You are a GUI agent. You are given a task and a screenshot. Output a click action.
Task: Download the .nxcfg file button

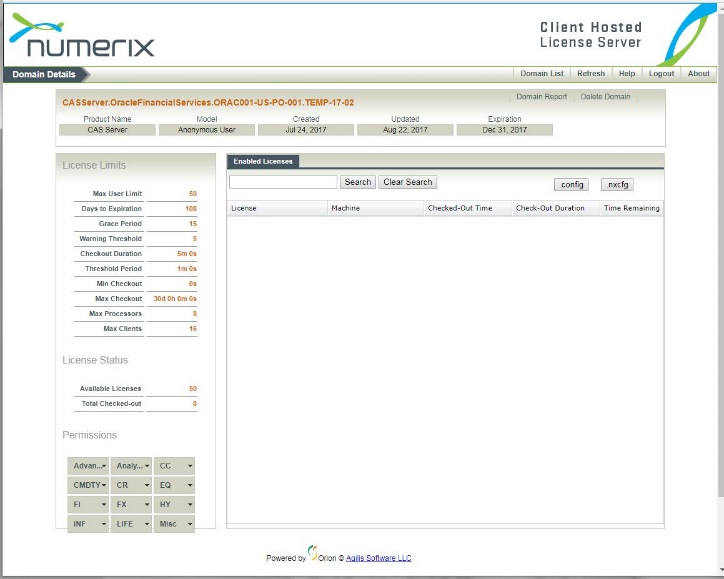pyautogui.click(x=617, y=184)
